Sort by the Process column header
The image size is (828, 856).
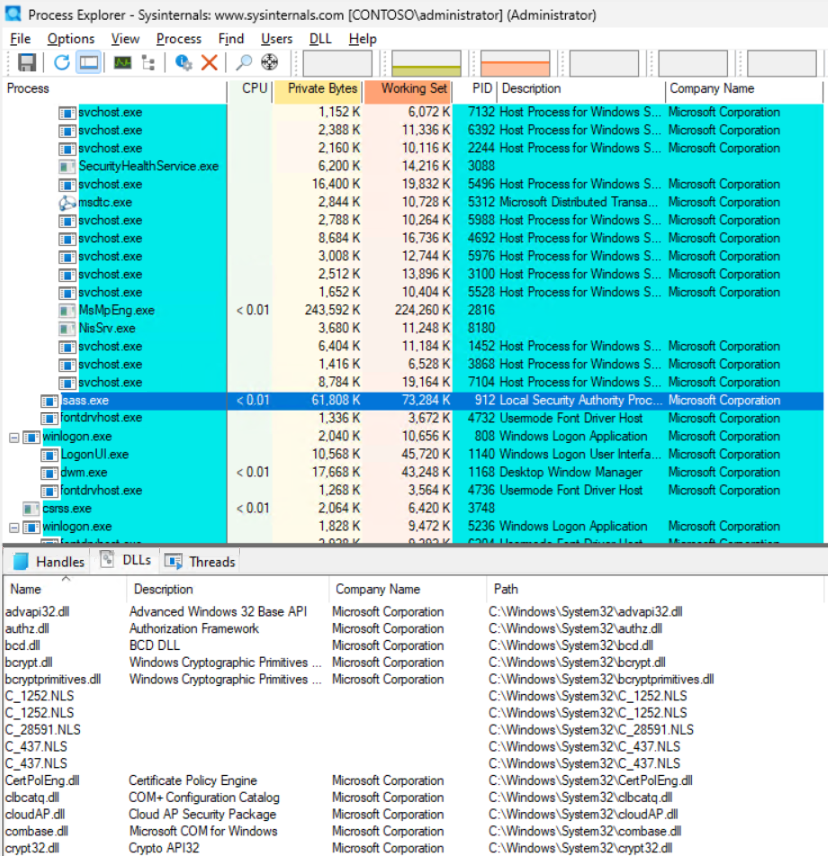[115, 90]
